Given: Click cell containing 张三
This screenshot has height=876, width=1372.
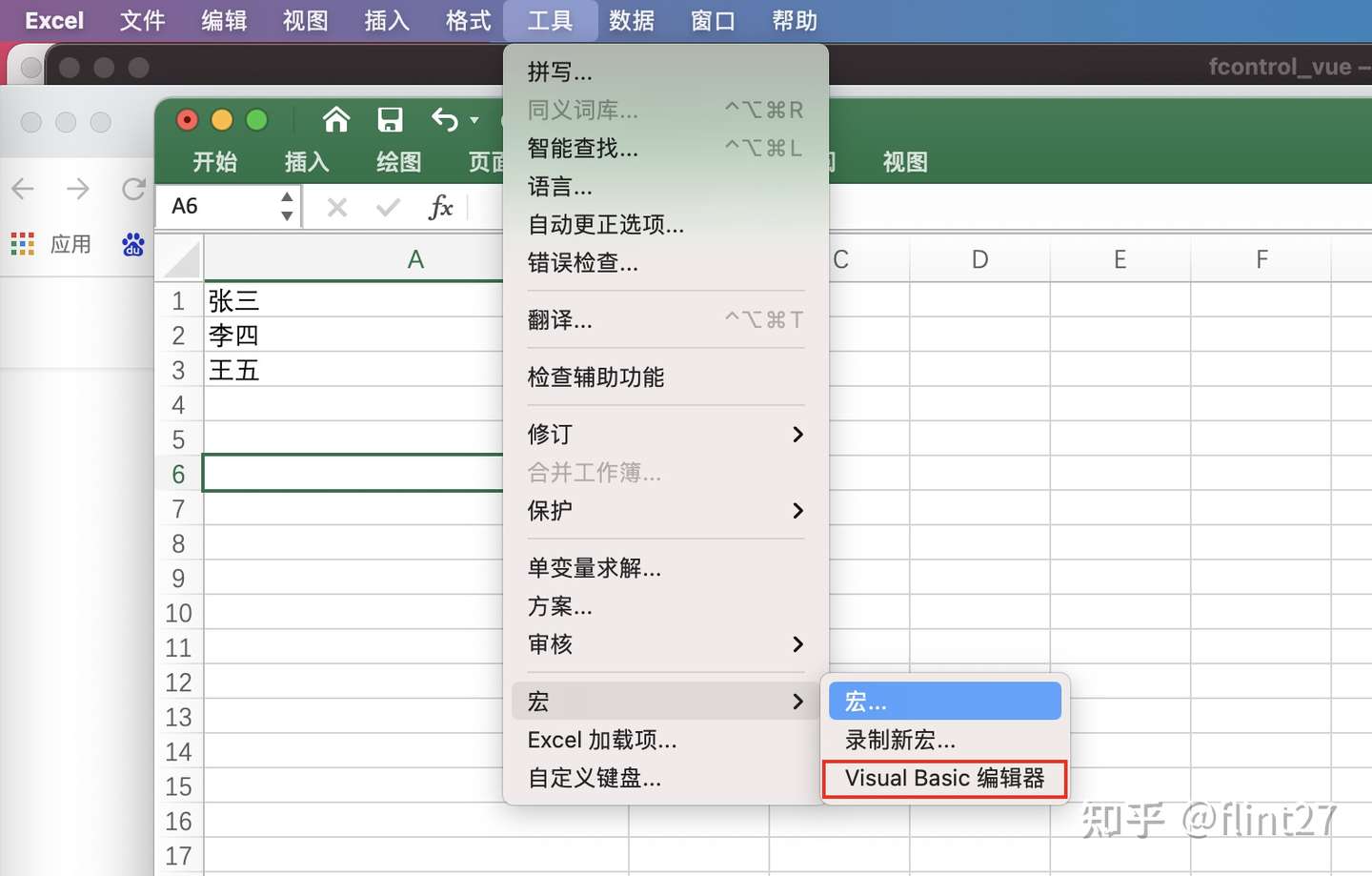Looking at the screenshot, I should pyautogui.click(x=353, y=301).
